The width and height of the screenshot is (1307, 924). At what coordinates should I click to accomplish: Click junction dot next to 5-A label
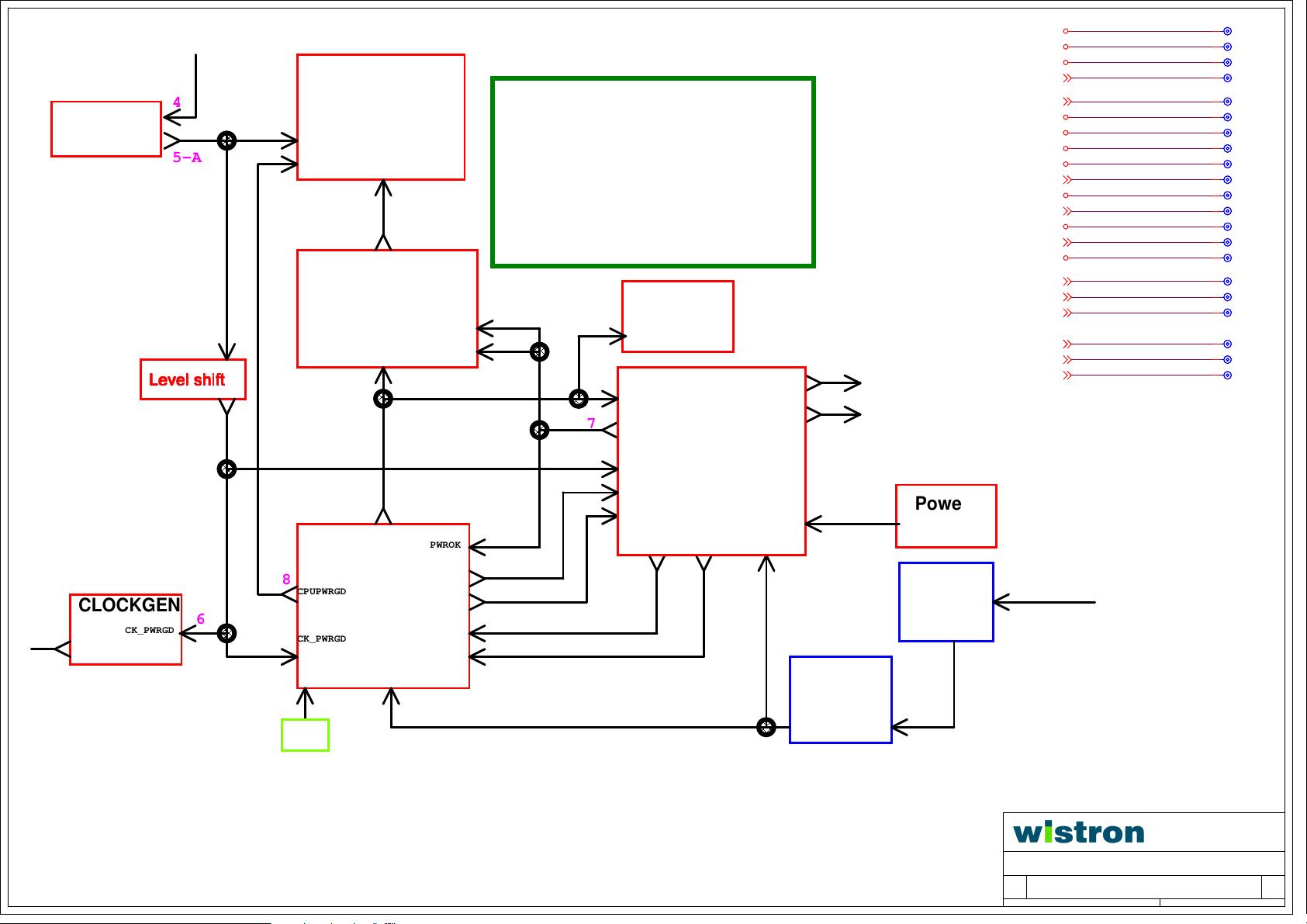point(226,140)
